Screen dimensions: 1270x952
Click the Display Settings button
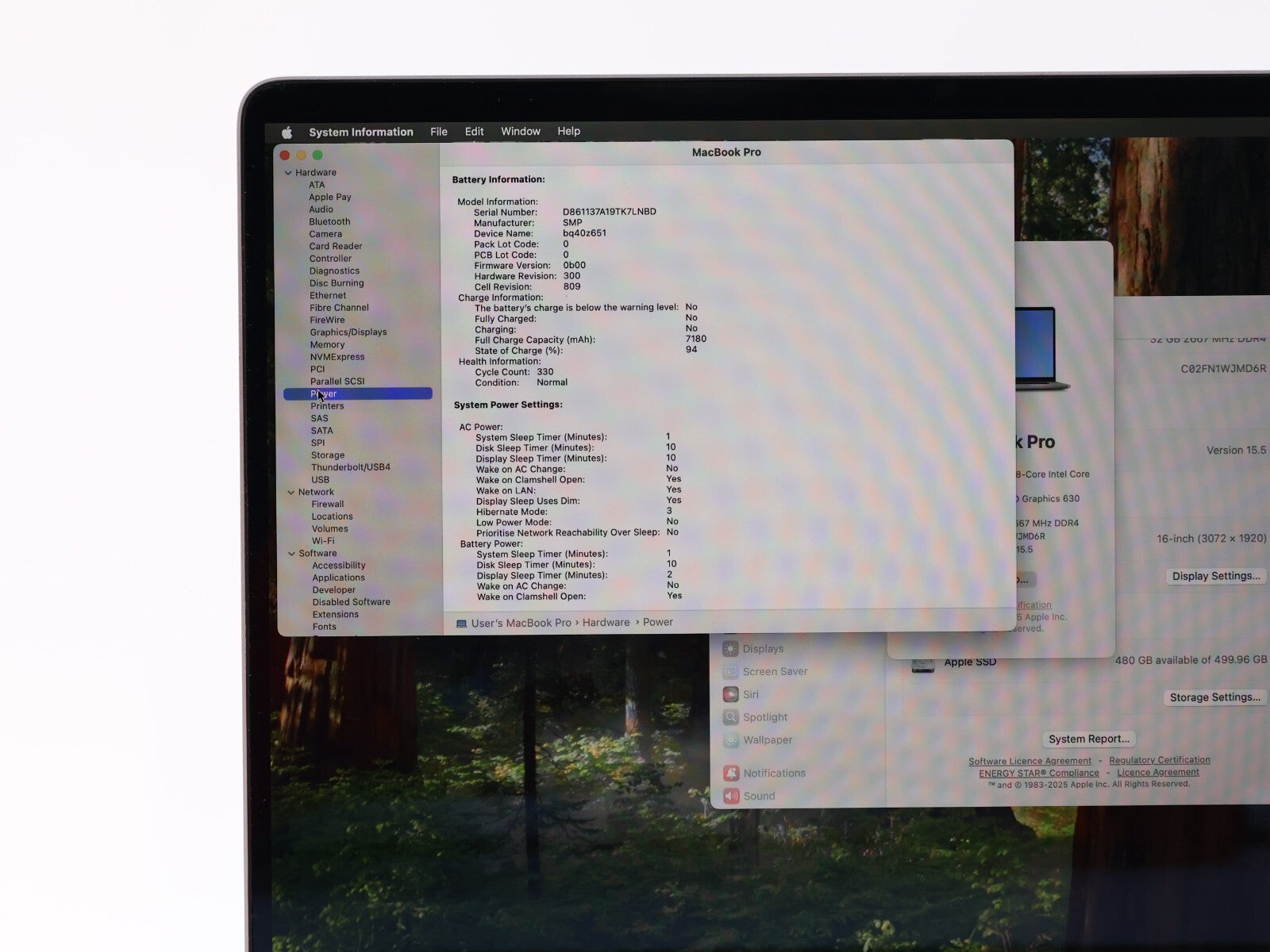(1216, 577)
